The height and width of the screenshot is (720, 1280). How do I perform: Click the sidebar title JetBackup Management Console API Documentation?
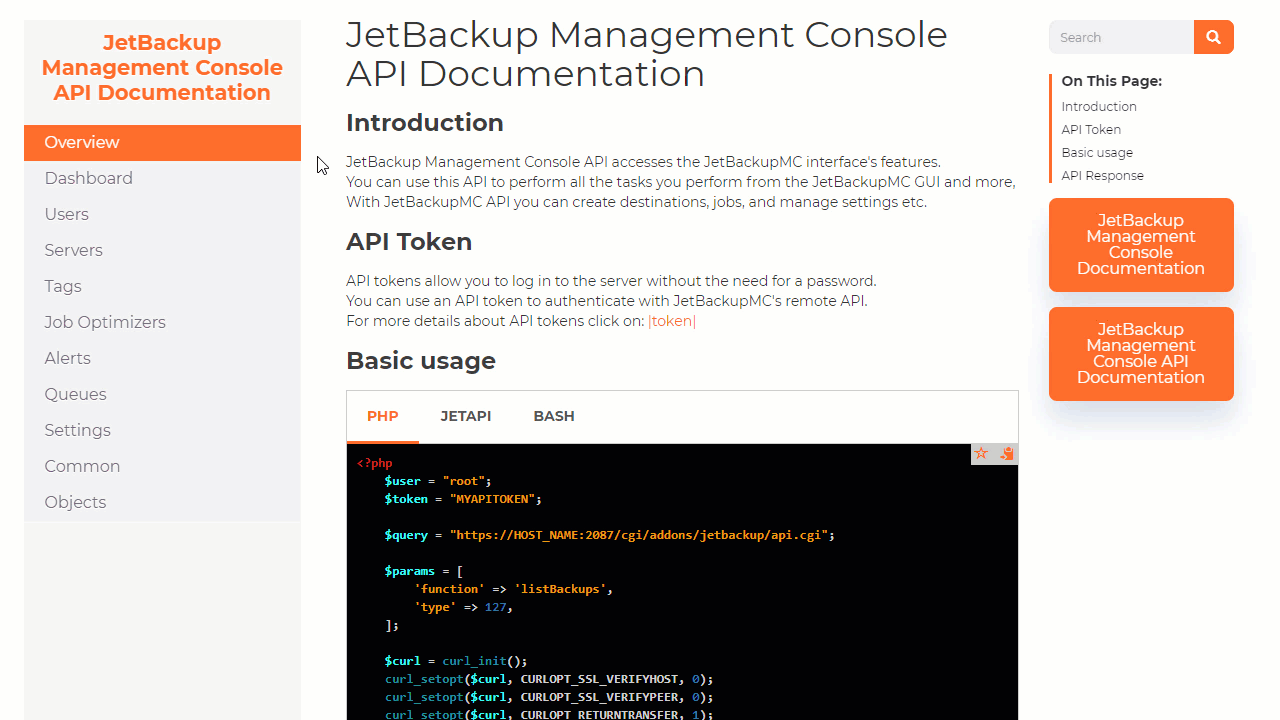tap(162, 68)
